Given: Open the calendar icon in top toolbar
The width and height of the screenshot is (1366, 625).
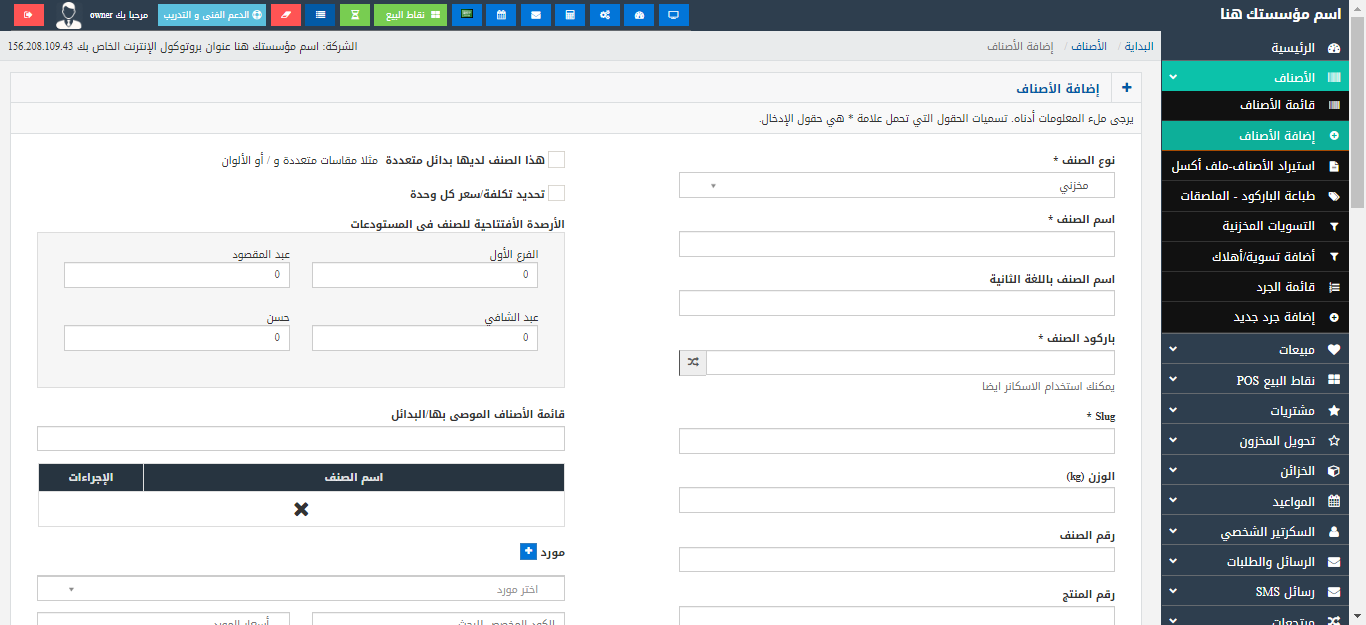Looking at the screenshot, I should (x=501, y=15).
